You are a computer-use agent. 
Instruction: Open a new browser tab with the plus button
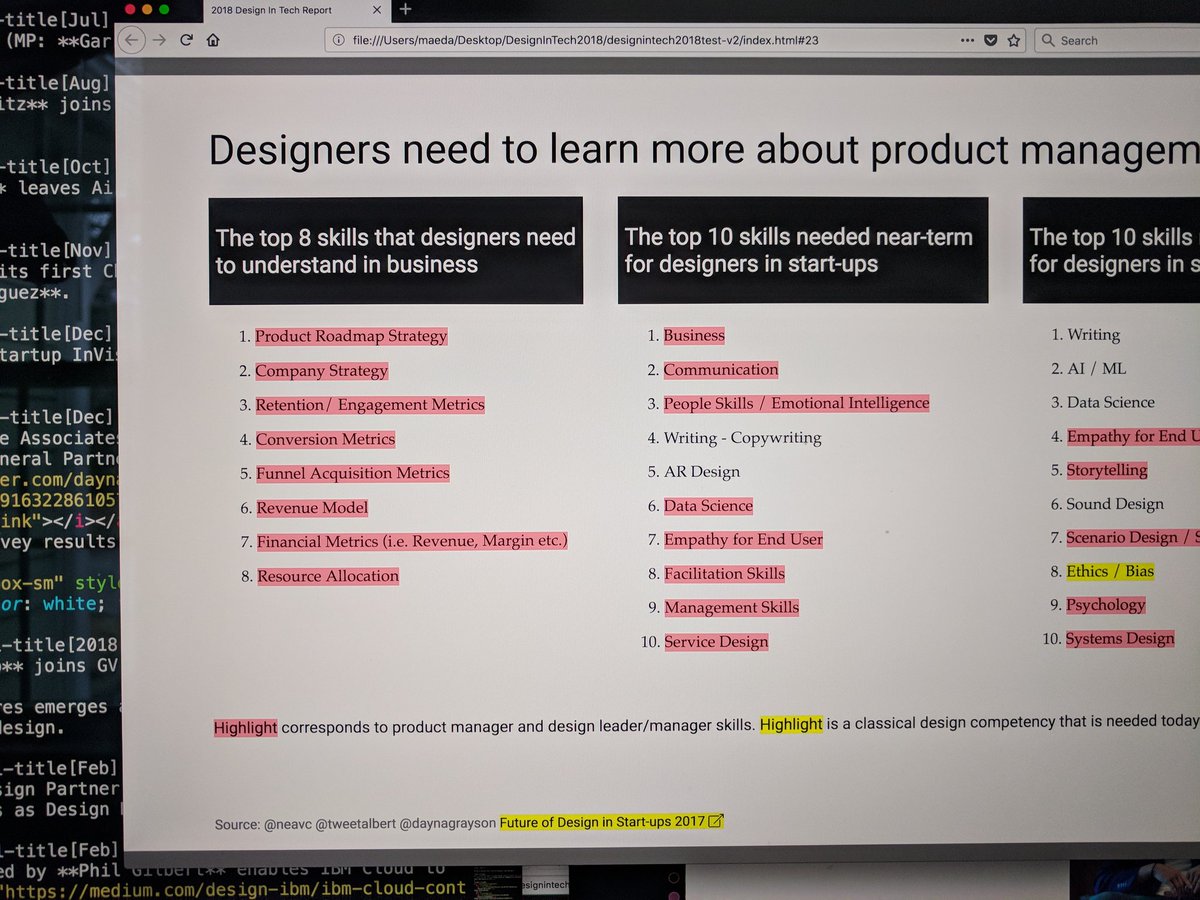pyautogui.click(x=404, y=10)
